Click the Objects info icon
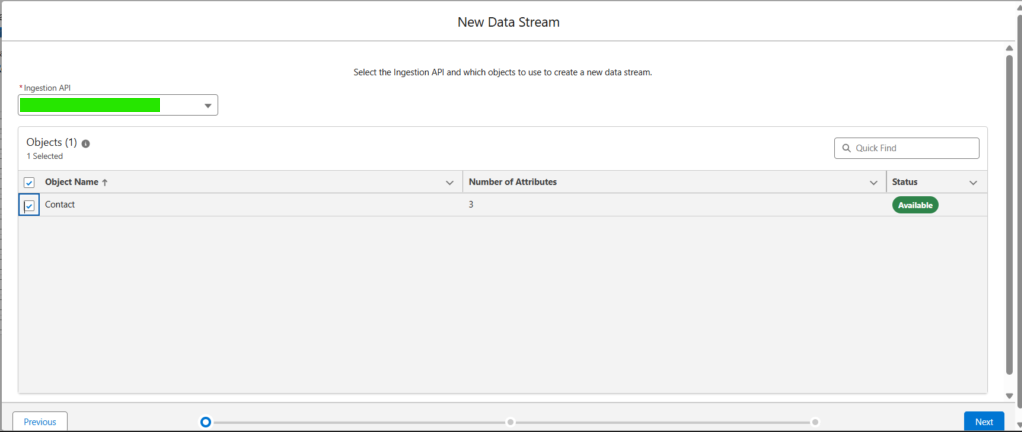The image size is (1022, 432). pos(86,143)
